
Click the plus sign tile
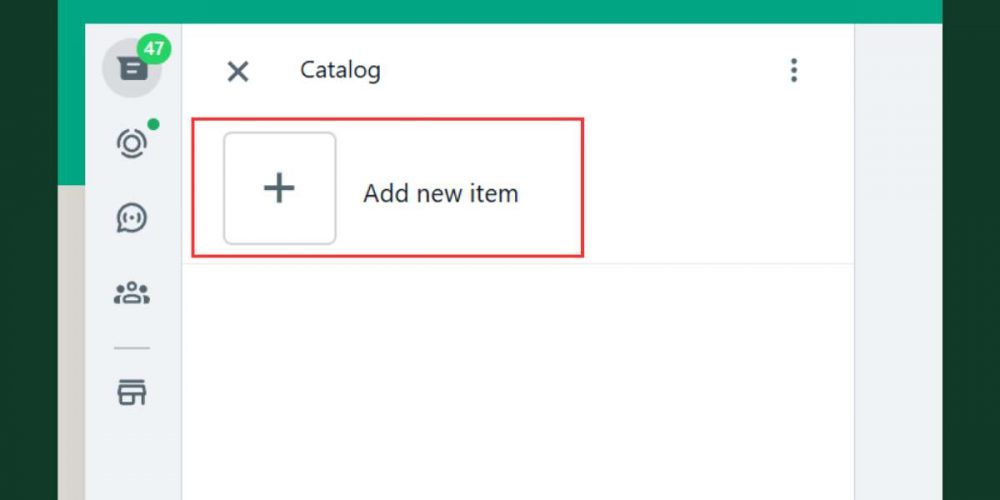(x=279, y=188)
